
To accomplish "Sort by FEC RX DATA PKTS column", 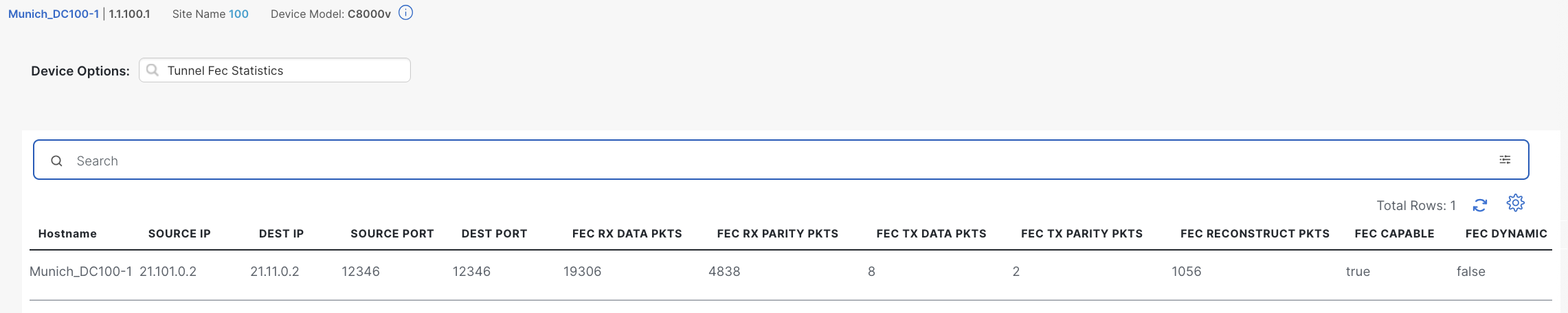I will 627,233.
